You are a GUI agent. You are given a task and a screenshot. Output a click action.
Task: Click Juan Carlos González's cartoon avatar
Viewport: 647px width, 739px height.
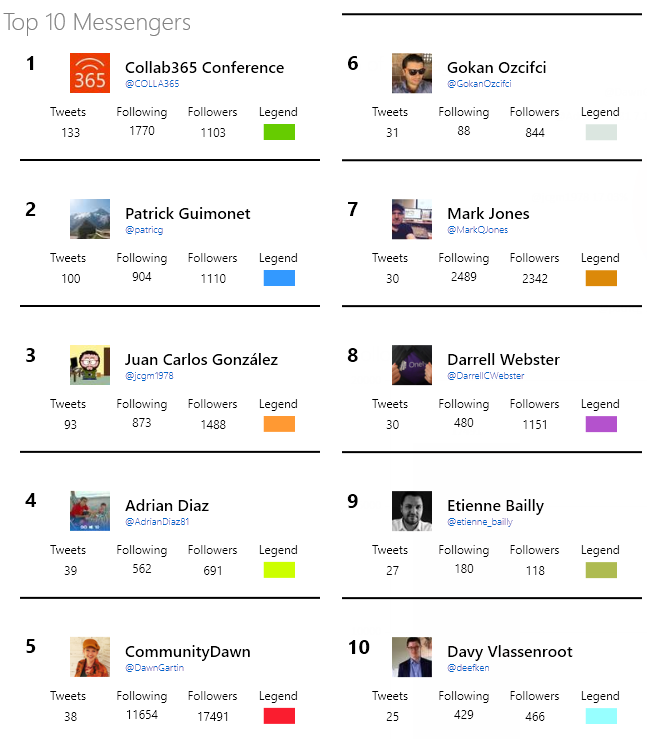[x=90, y=365]
